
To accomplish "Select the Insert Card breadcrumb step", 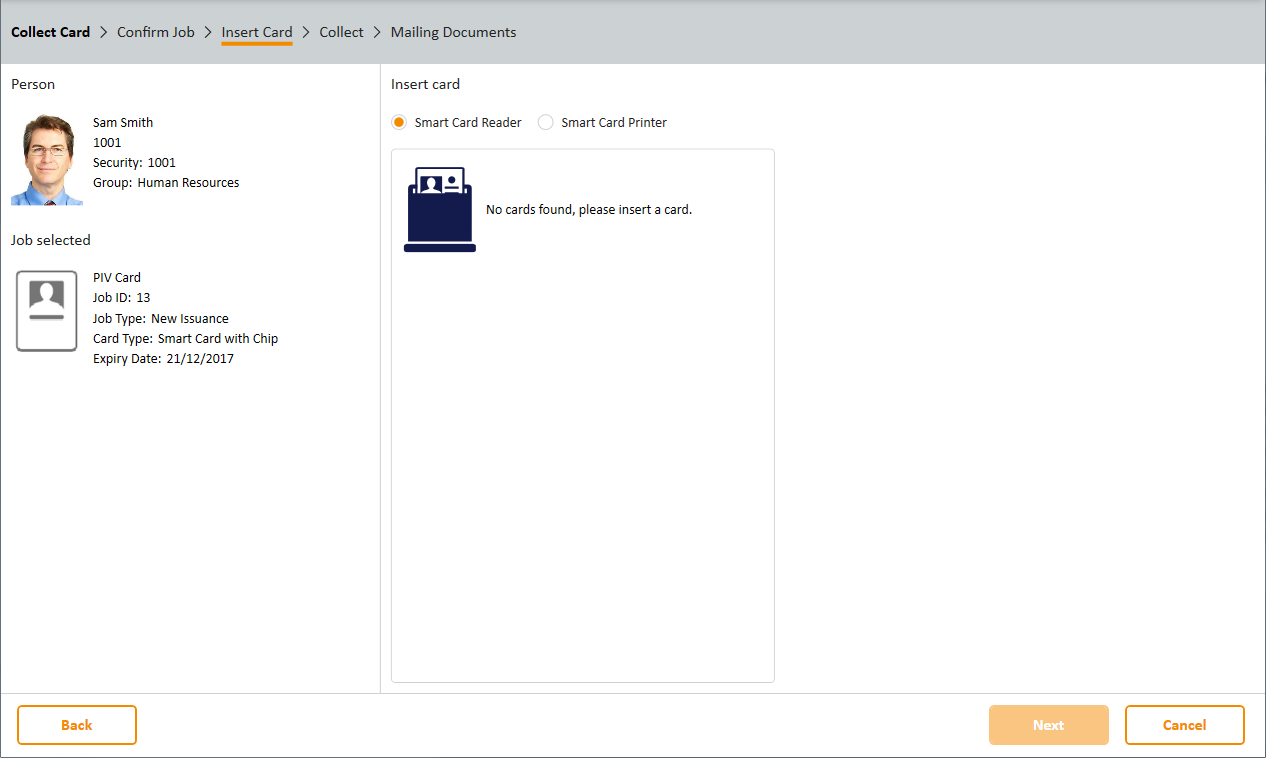I will tap(257, 32).
